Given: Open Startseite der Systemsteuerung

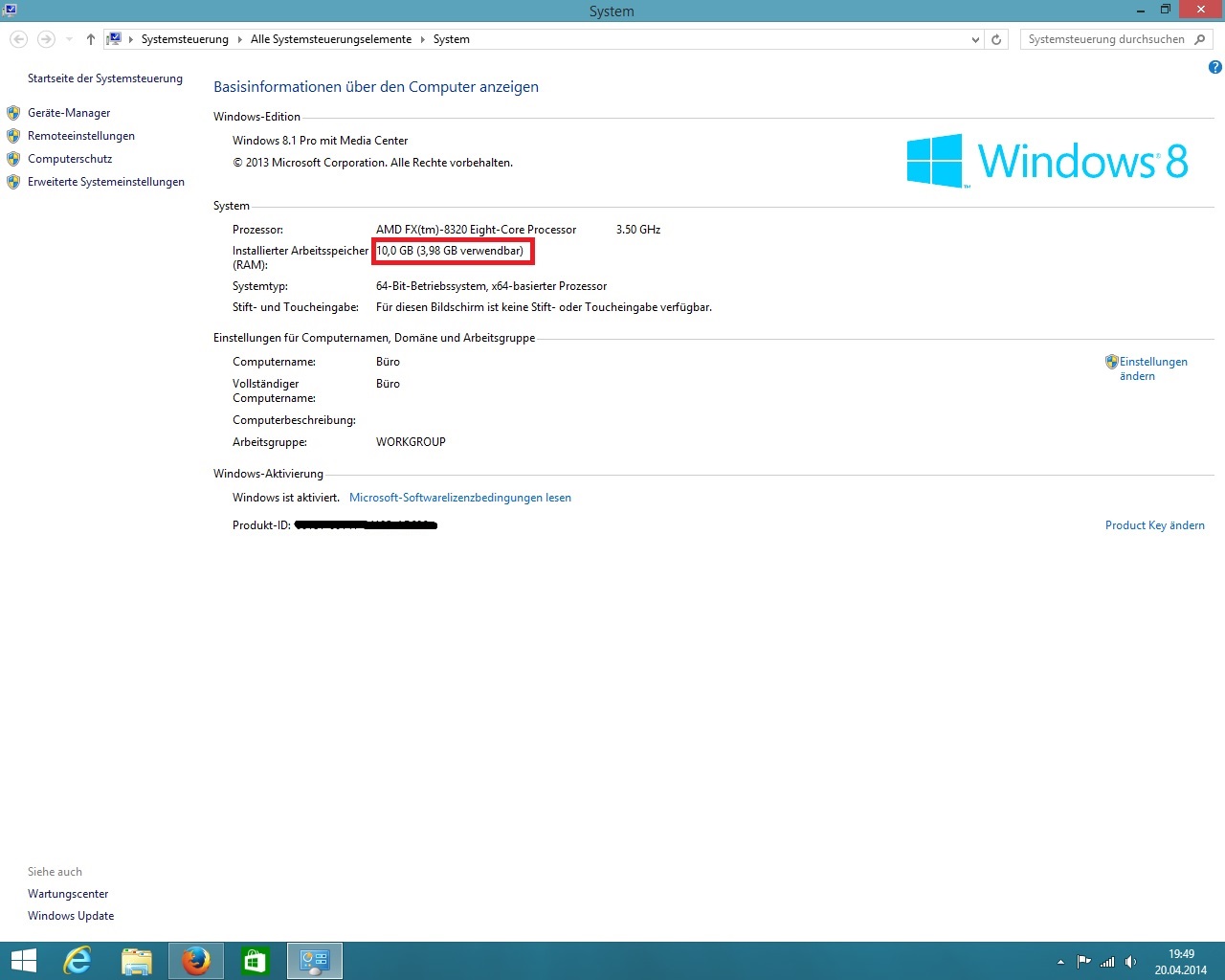Looking at the screenshot, I should point(105,78).
